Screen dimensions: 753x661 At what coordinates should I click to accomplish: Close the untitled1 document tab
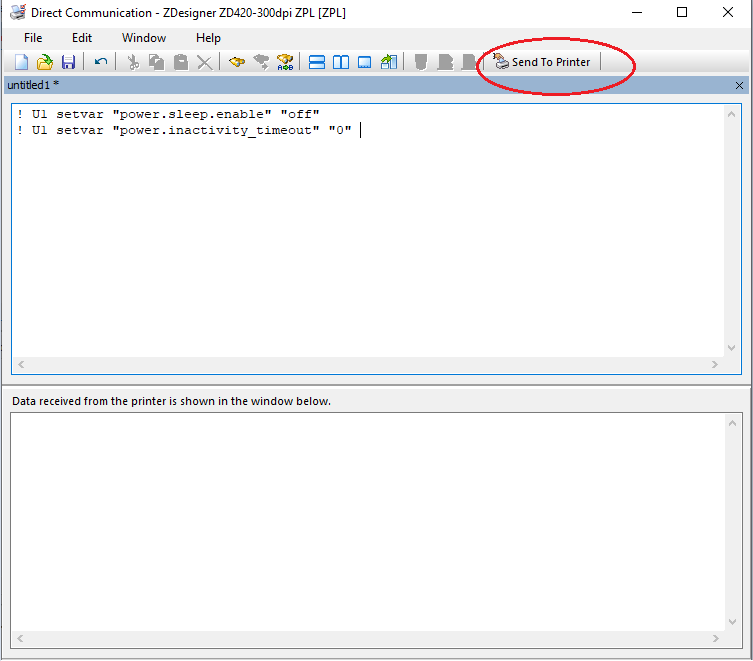[740, 86]
